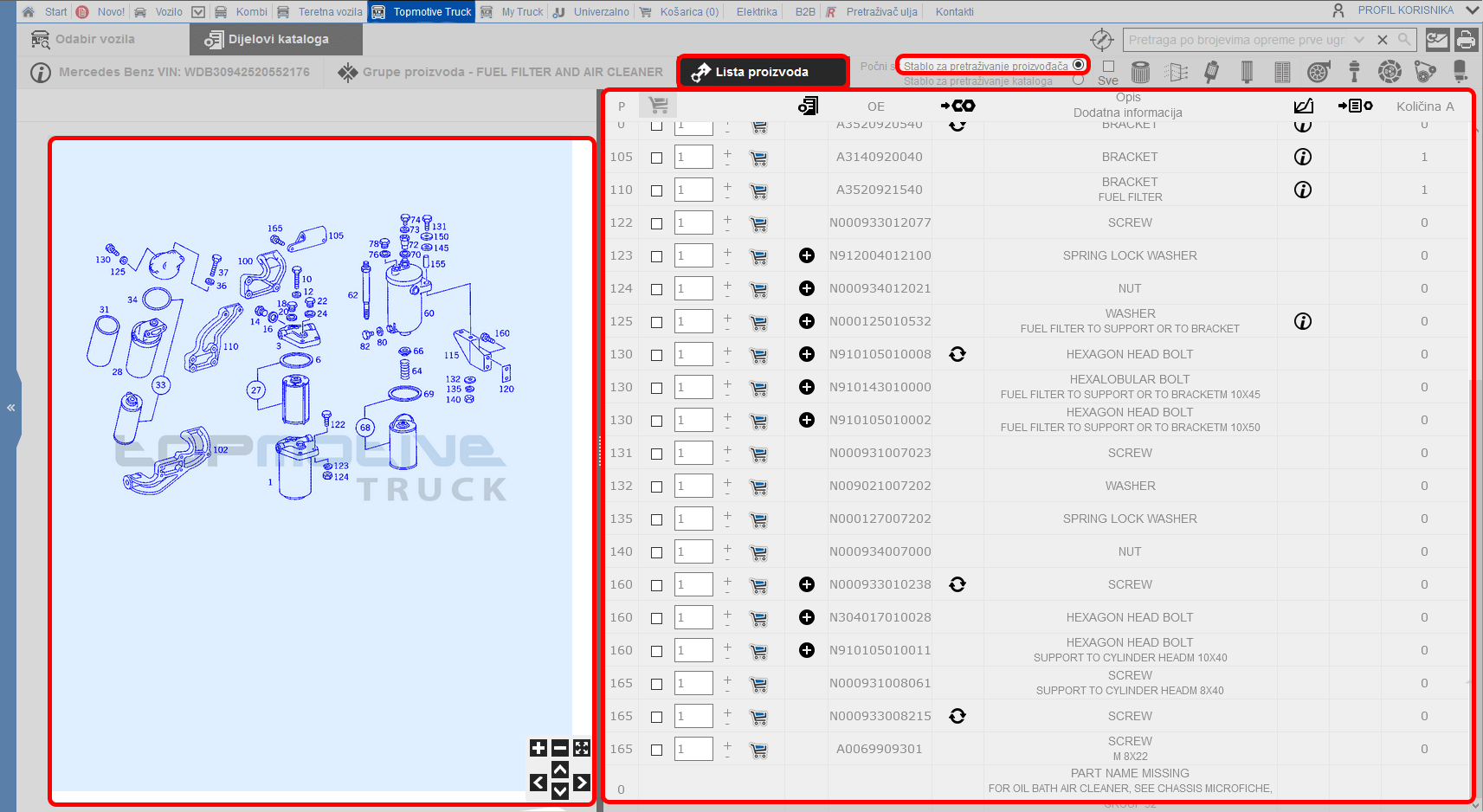Expand plus details for N910143010000
Image resolution: width=1483 pixels, height=812 pixels.
pos(807,387)
